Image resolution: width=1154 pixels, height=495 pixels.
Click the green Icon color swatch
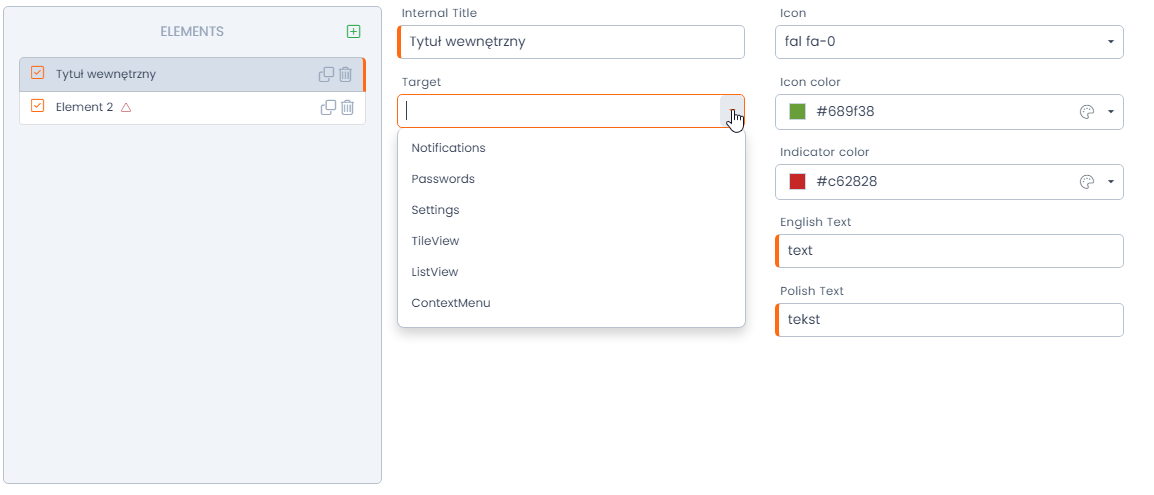[x=797, y=112]
